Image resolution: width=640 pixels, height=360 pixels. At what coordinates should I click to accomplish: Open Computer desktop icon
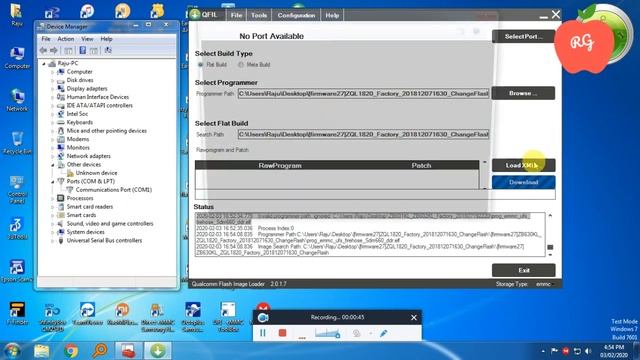pos(17,58)
